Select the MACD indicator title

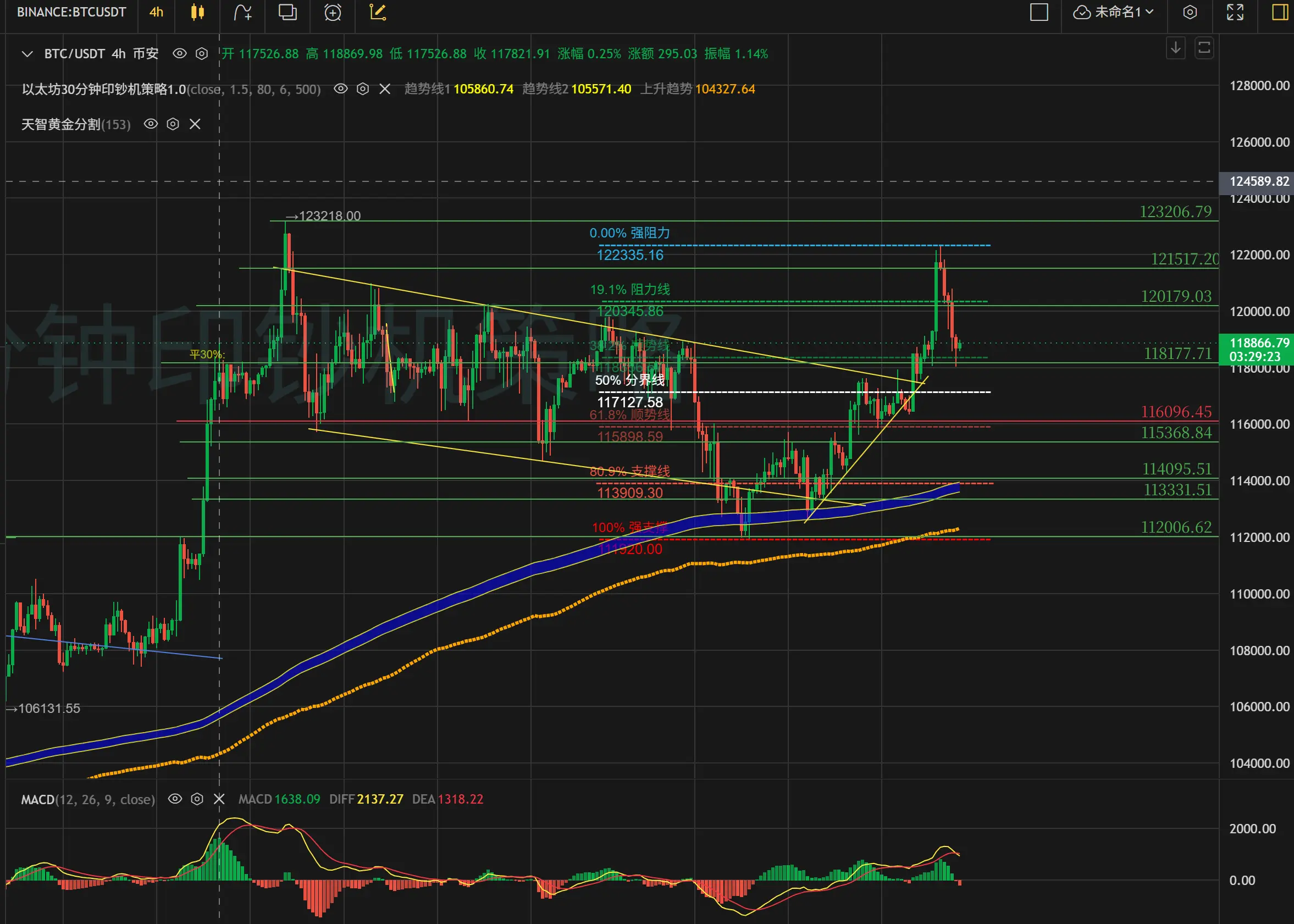37,799
